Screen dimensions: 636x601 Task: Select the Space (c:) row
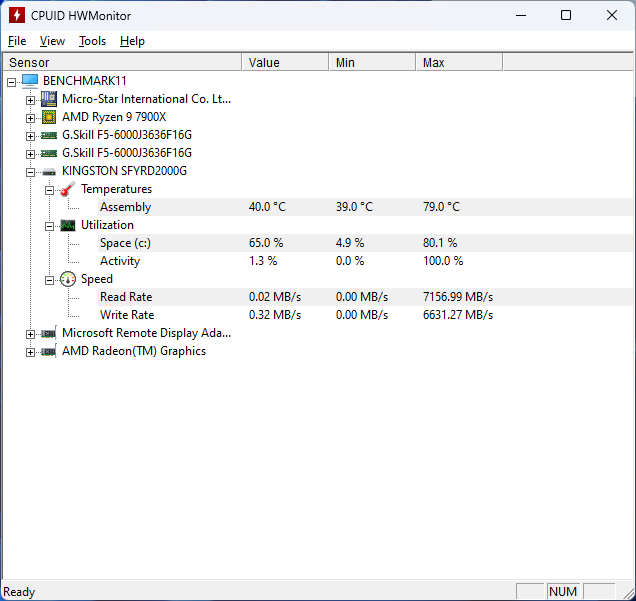[365, 243]
